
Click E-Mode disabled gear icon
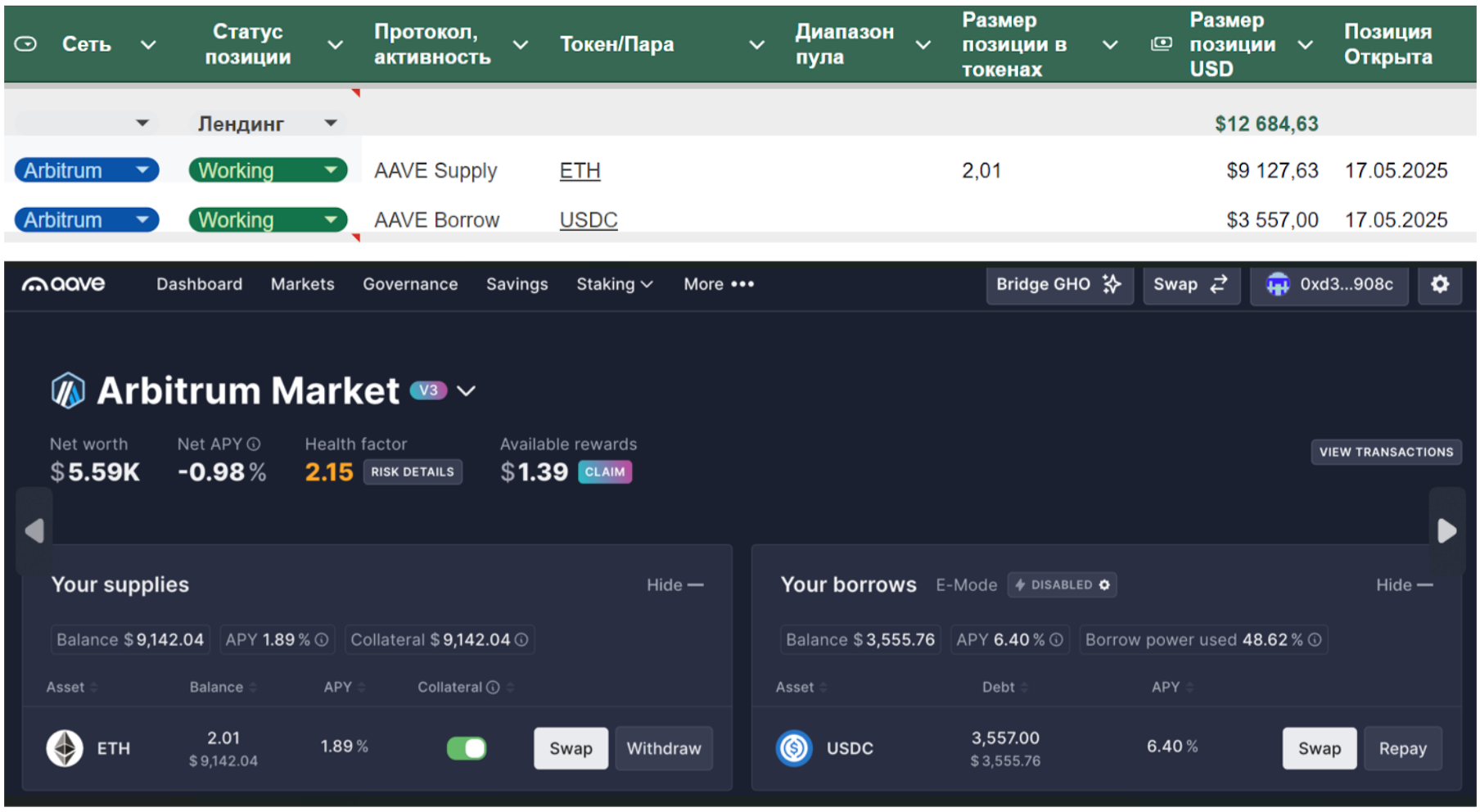tap(1104, 584)
